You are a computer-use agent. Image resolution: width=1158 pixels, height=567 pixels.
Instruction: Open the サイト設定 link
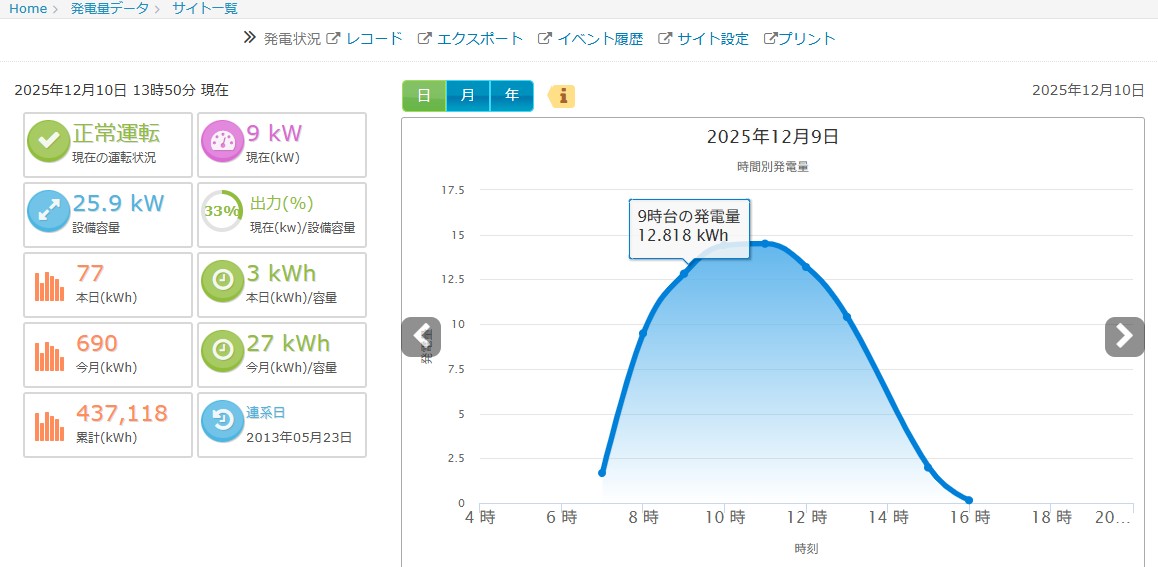point(712,39)
